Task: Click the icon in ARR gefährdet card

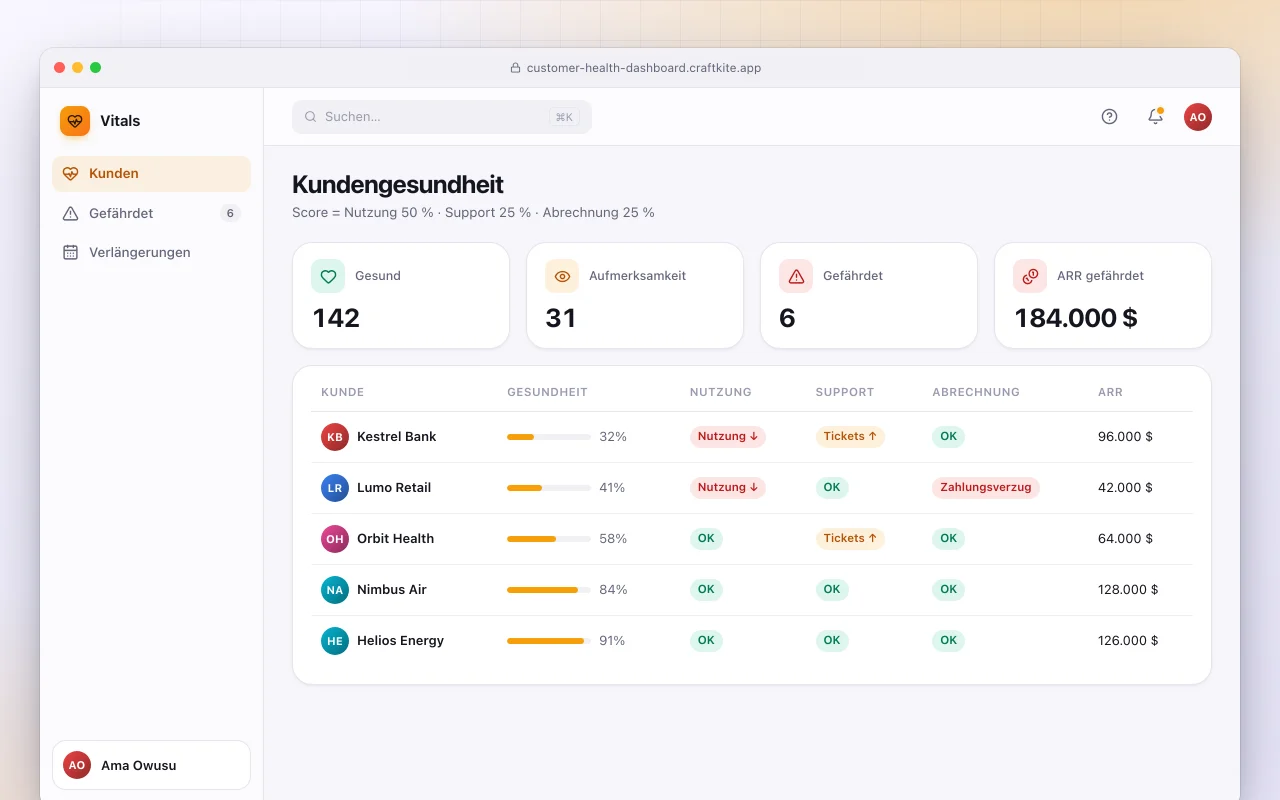Action: (1030, 276)
